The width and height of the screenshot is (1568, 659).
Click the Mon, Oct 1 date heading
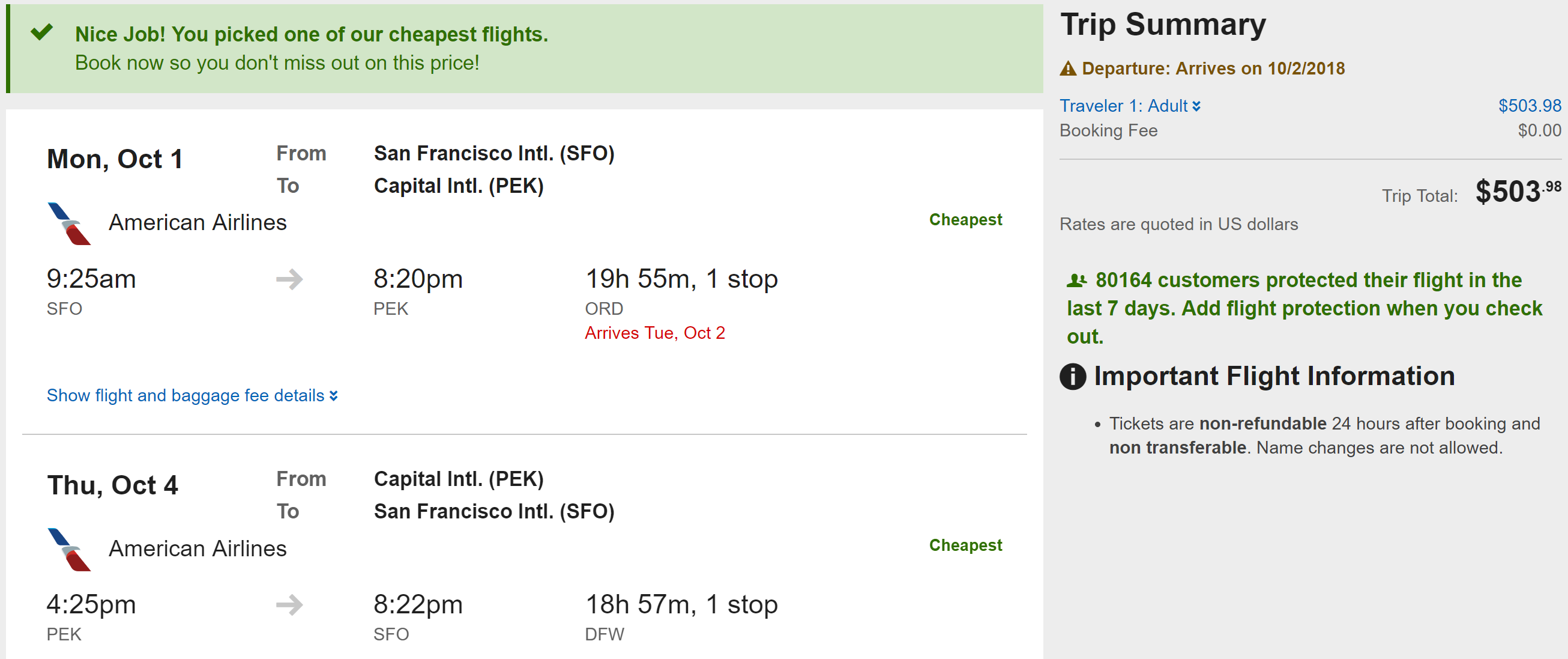coord(115,160)
